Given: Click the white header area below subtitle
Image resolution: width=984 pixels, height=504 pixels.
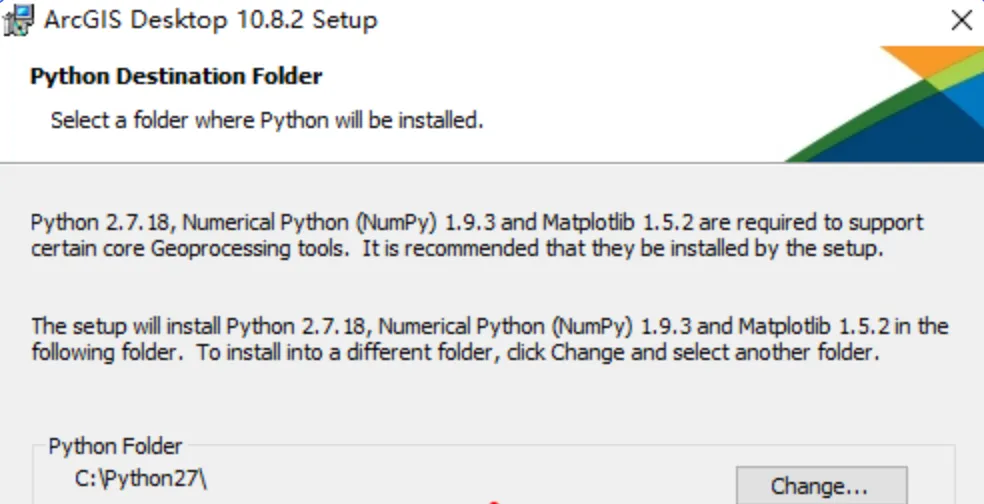Looking at the screenshot, I should [x=400, y=147].
